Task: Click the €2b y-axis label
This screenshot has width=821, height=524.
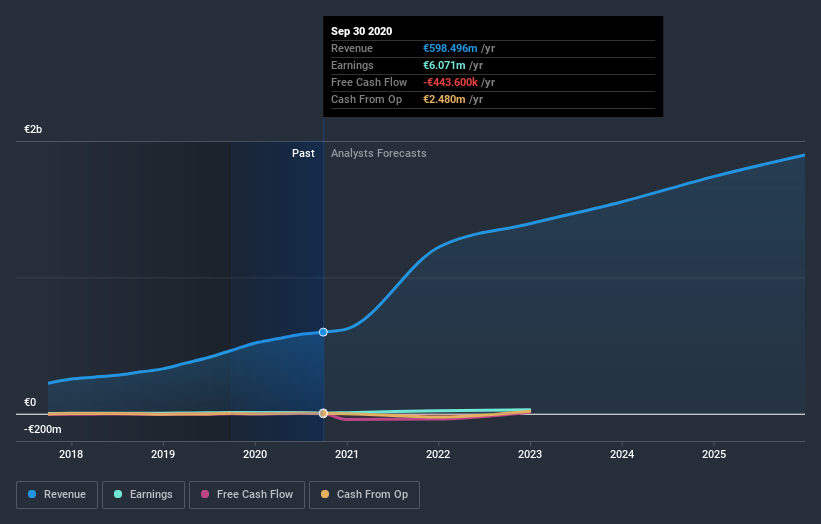Action: [x=33, y=129]
